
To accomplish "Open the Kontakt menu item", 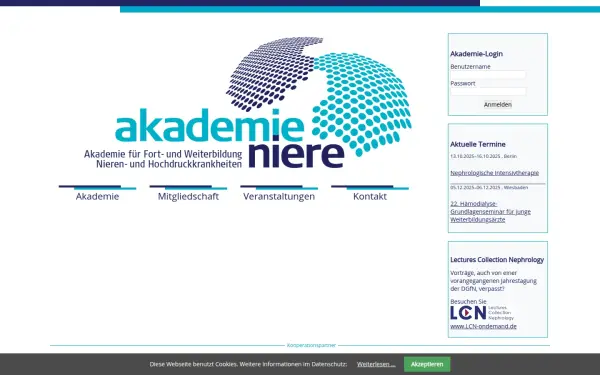I will [x=370, y=196].
